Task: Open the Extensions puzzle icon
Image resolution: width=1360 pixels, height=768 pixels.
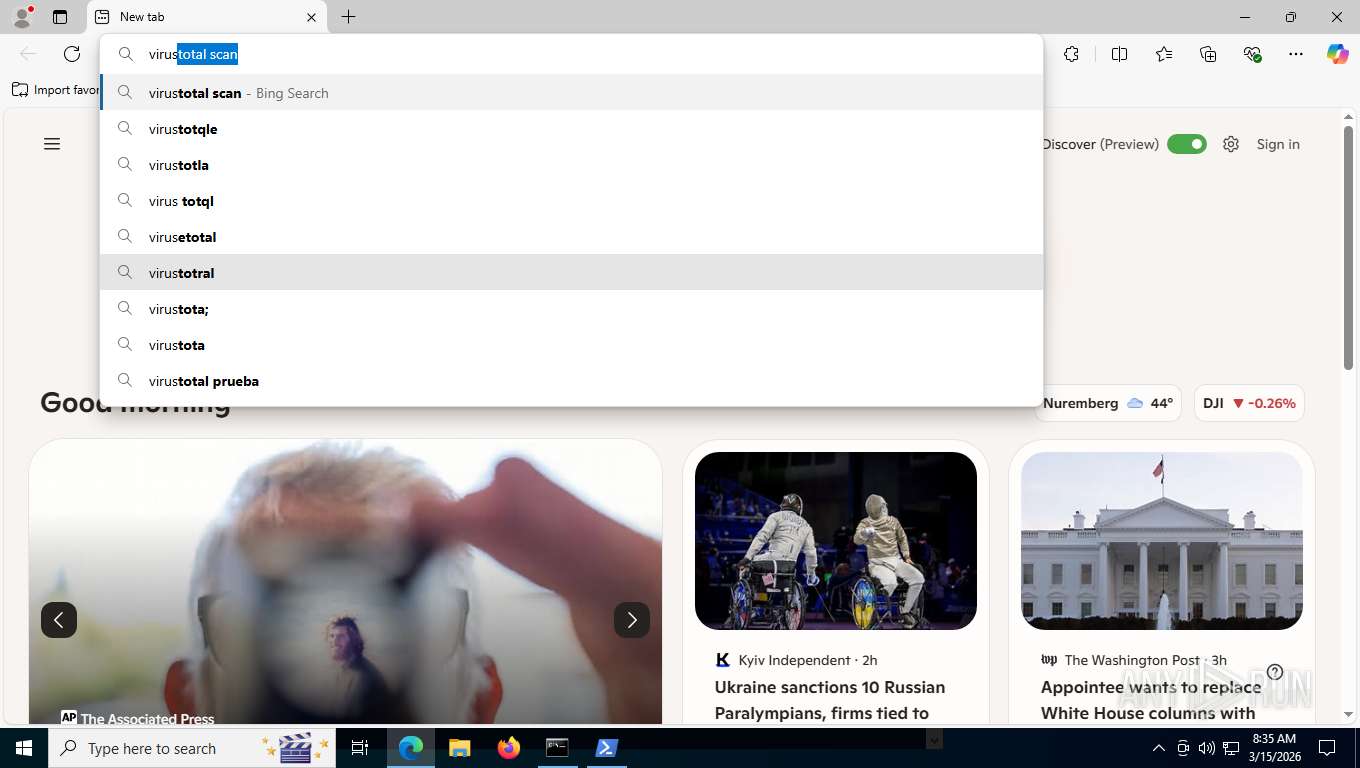Action: (x=1071, y=54)
